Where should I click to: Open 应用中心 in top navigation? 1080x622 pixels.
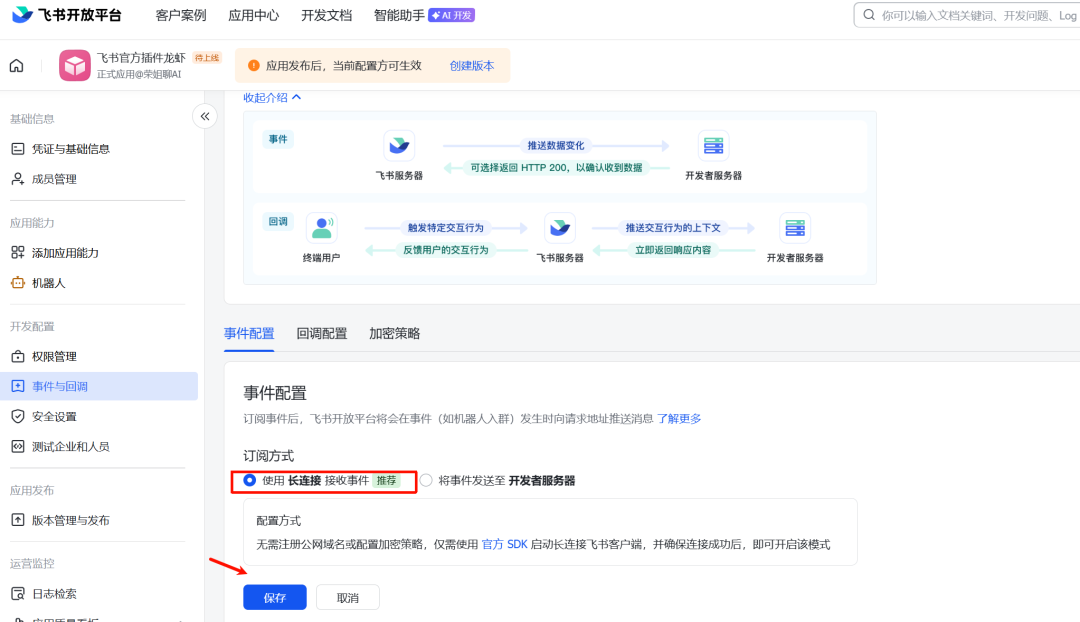(253, 15)
